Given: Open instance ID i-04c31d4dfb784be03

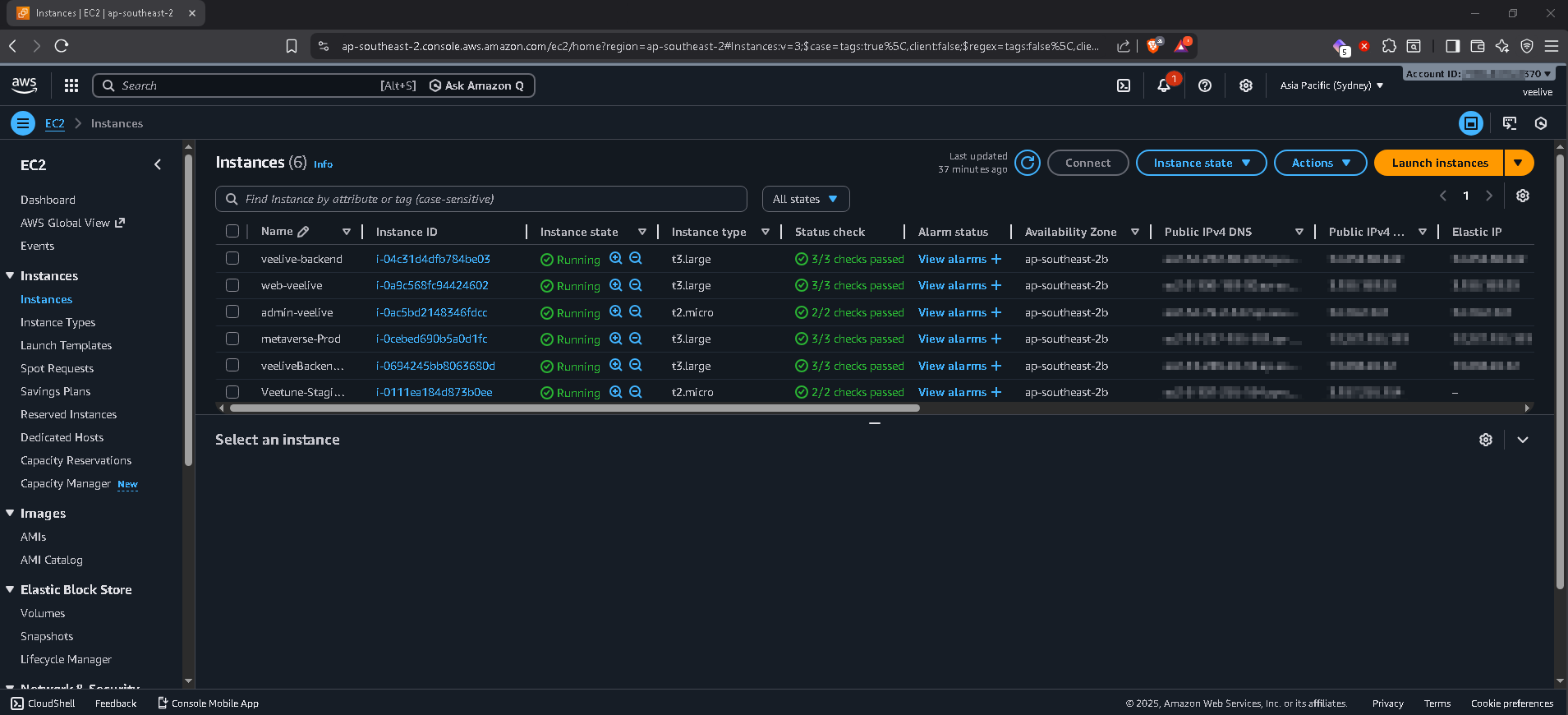Looking at the screenshot, I should tap(433, 259).
